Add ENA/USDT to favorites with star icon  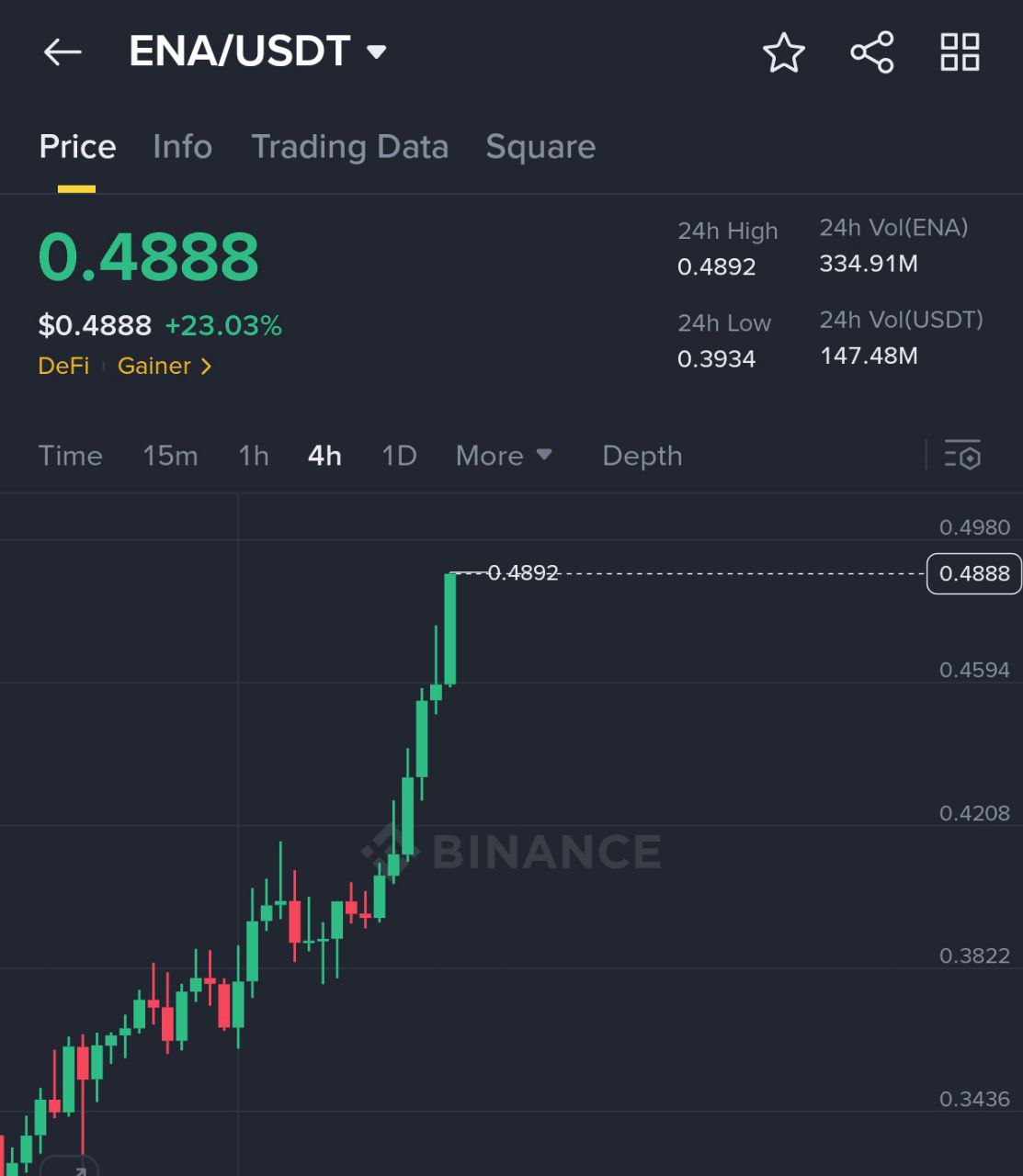pos(784,52)
